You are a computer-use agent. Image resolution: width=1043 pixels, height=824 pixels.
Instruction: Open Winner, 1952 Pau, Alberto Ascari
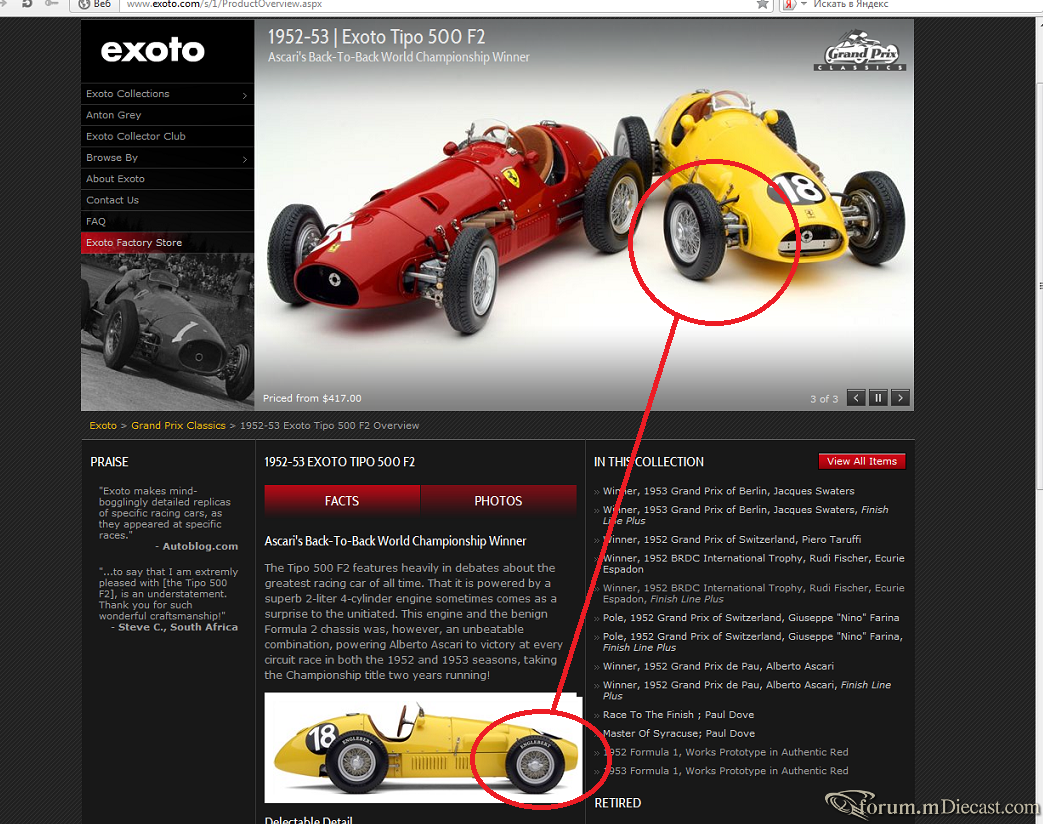[x=718, y=666]
